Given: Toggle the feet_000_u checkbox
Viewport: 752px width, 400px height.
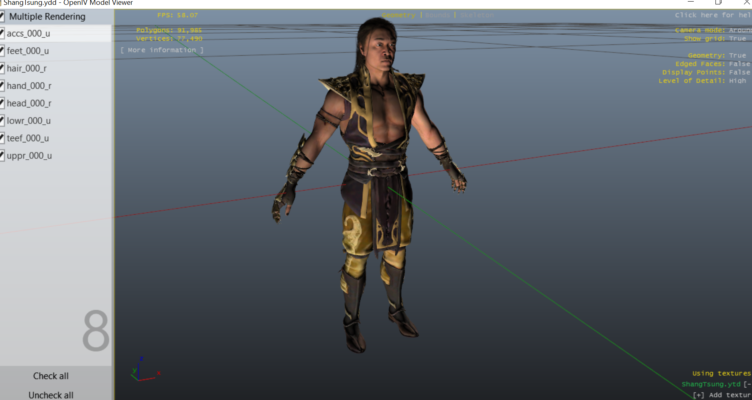Looking at the screenshot, I should point(4,51).
